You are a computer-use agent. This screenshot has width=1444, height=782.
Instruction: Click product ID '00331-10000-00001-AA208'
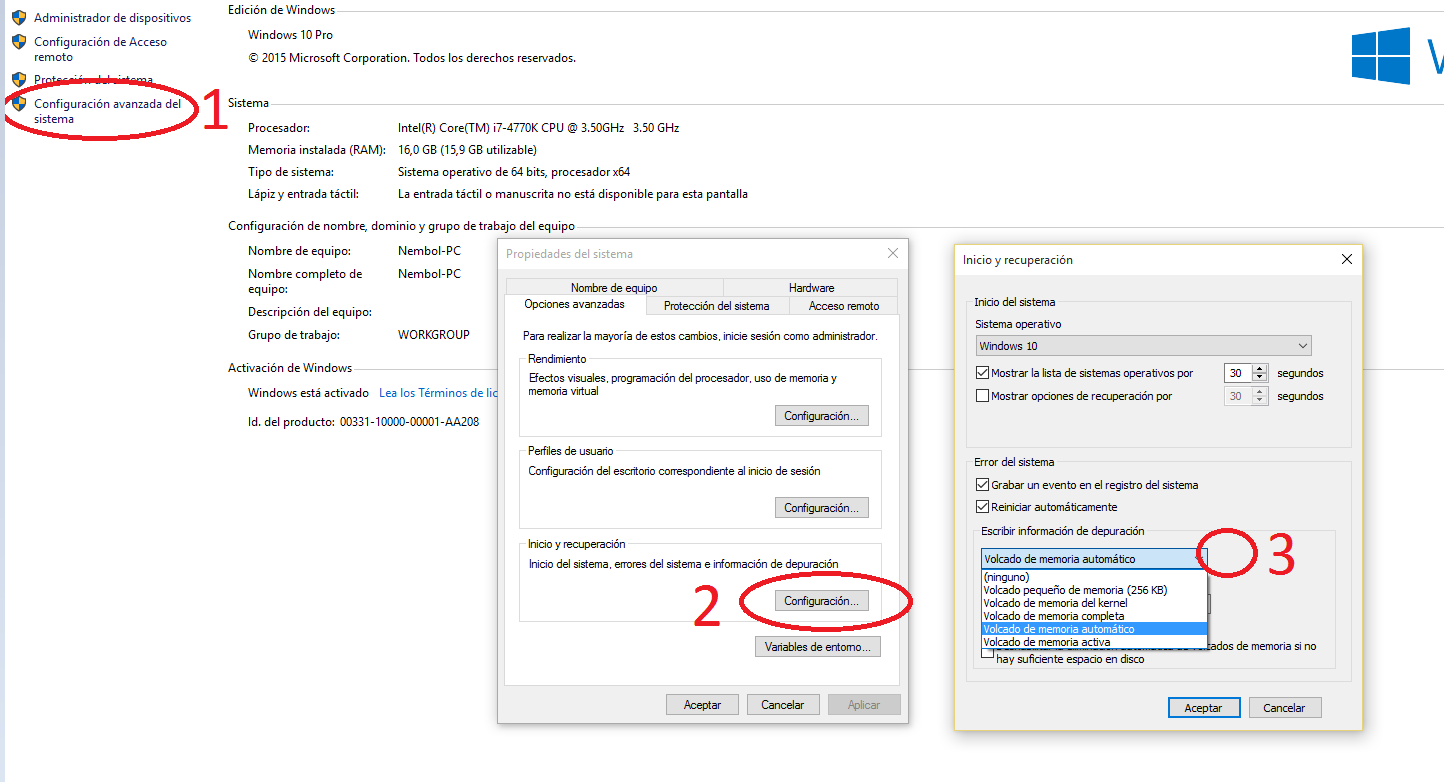click(x=409, y=422)
